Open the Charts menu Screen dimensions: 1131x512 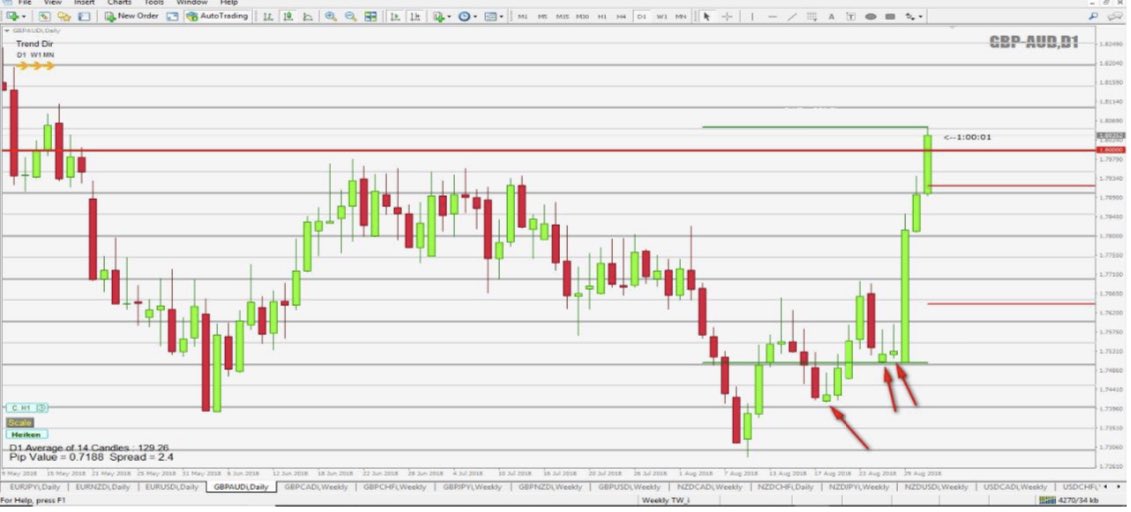[119, 3]
